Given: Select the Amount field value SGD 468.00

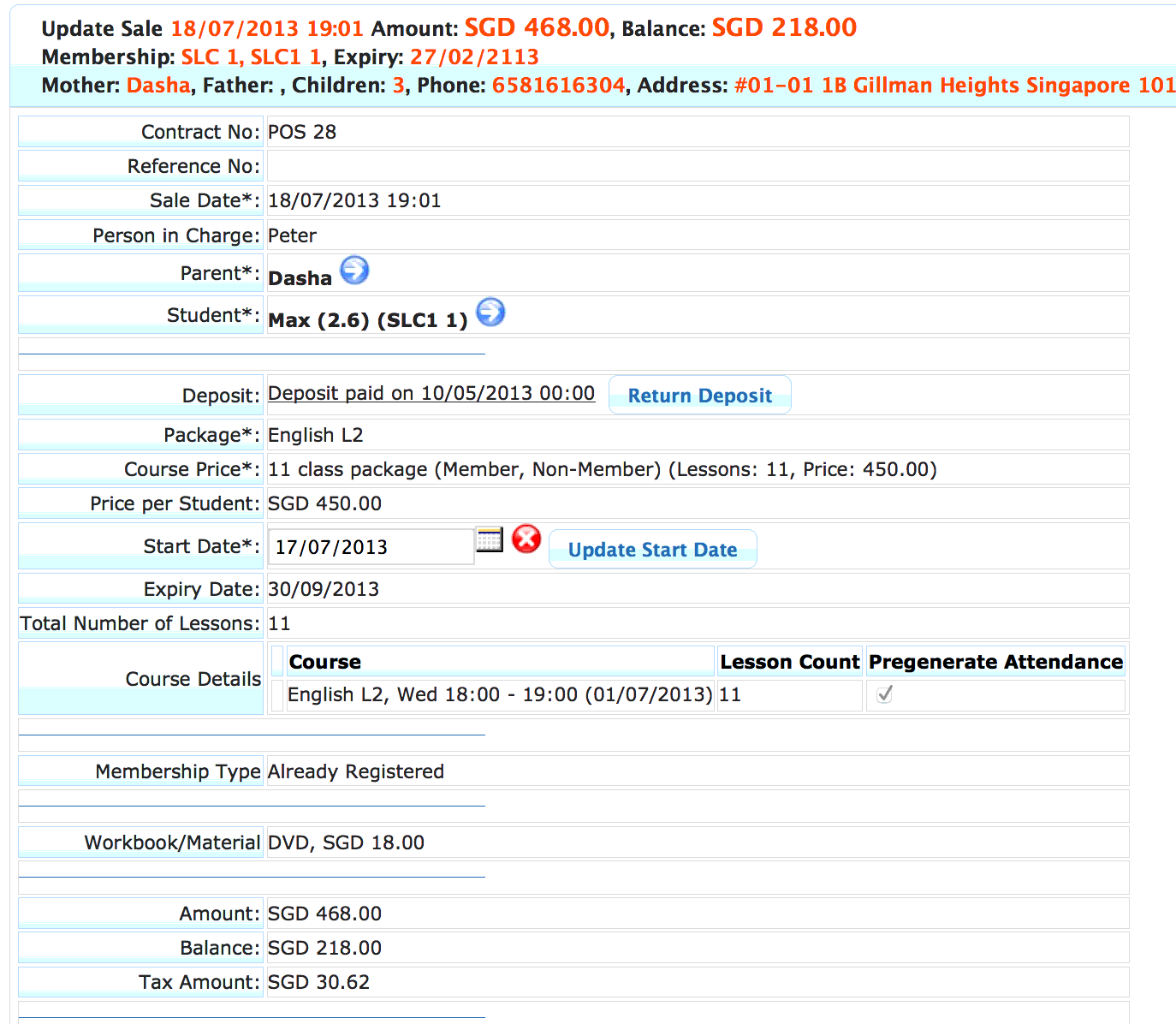Looking at the screenshot, I should [325, 914].
